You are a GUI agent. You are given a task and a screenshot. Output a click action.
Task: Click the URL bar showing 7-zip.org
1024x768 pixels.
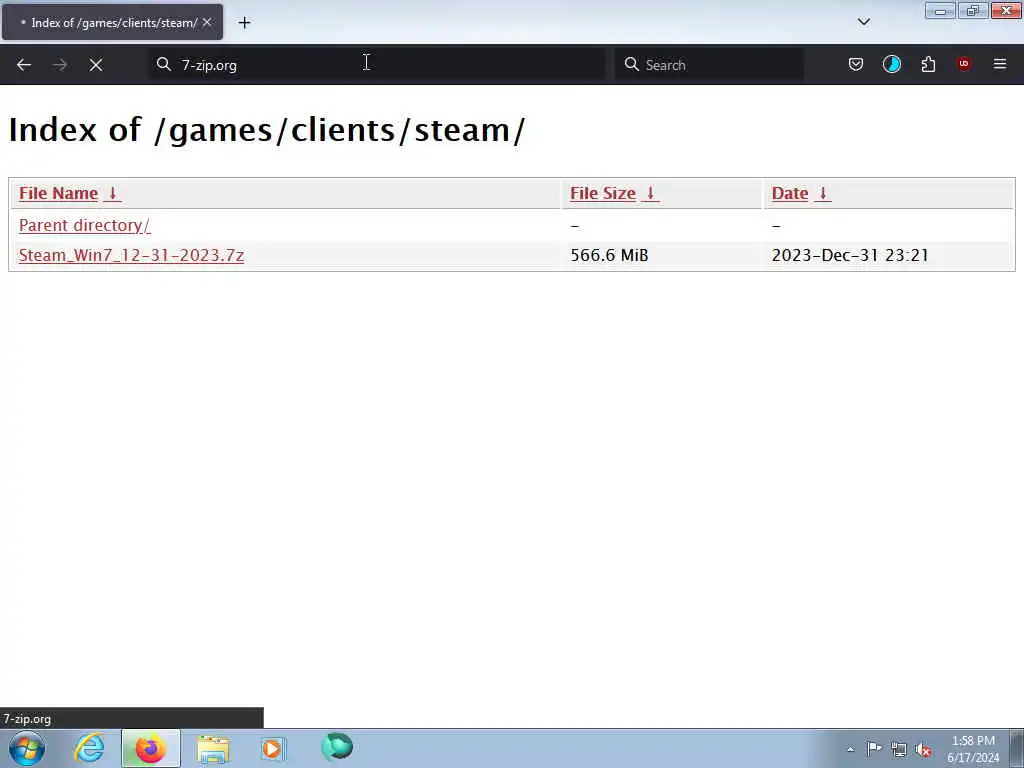[377, 65]
